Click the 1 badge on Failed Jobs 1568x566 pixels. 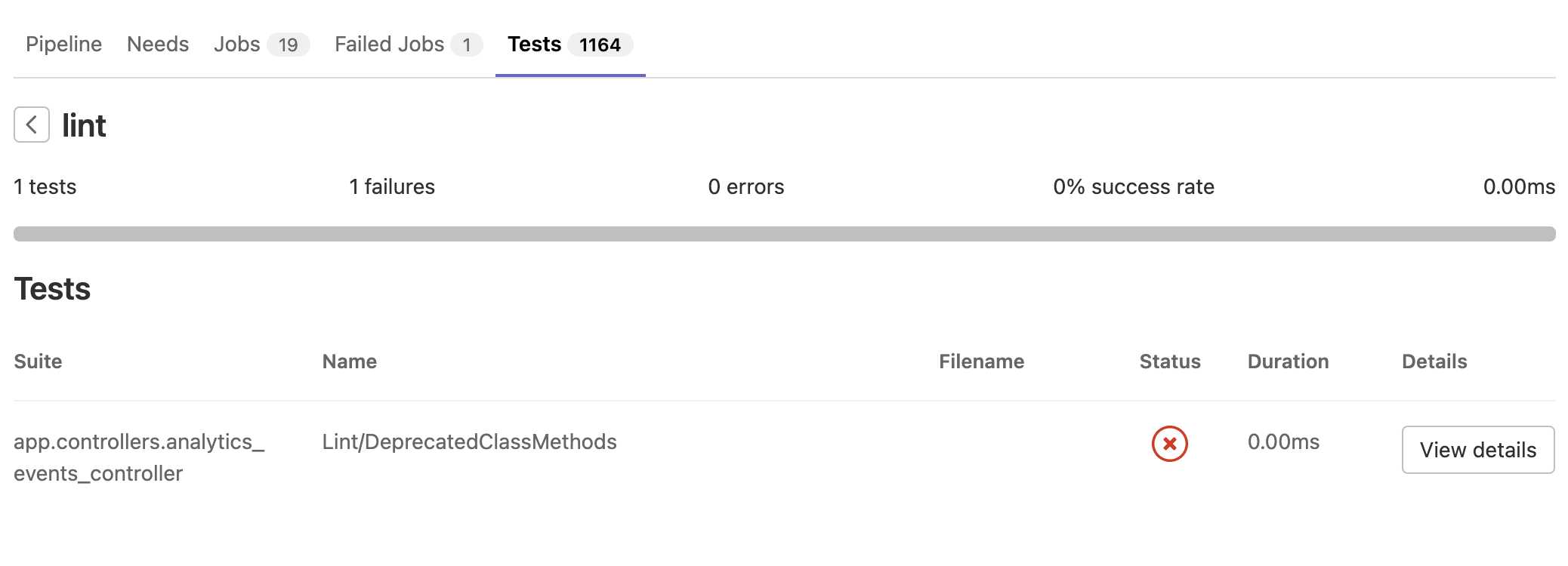pyautogui.click(x=467, y=45)
